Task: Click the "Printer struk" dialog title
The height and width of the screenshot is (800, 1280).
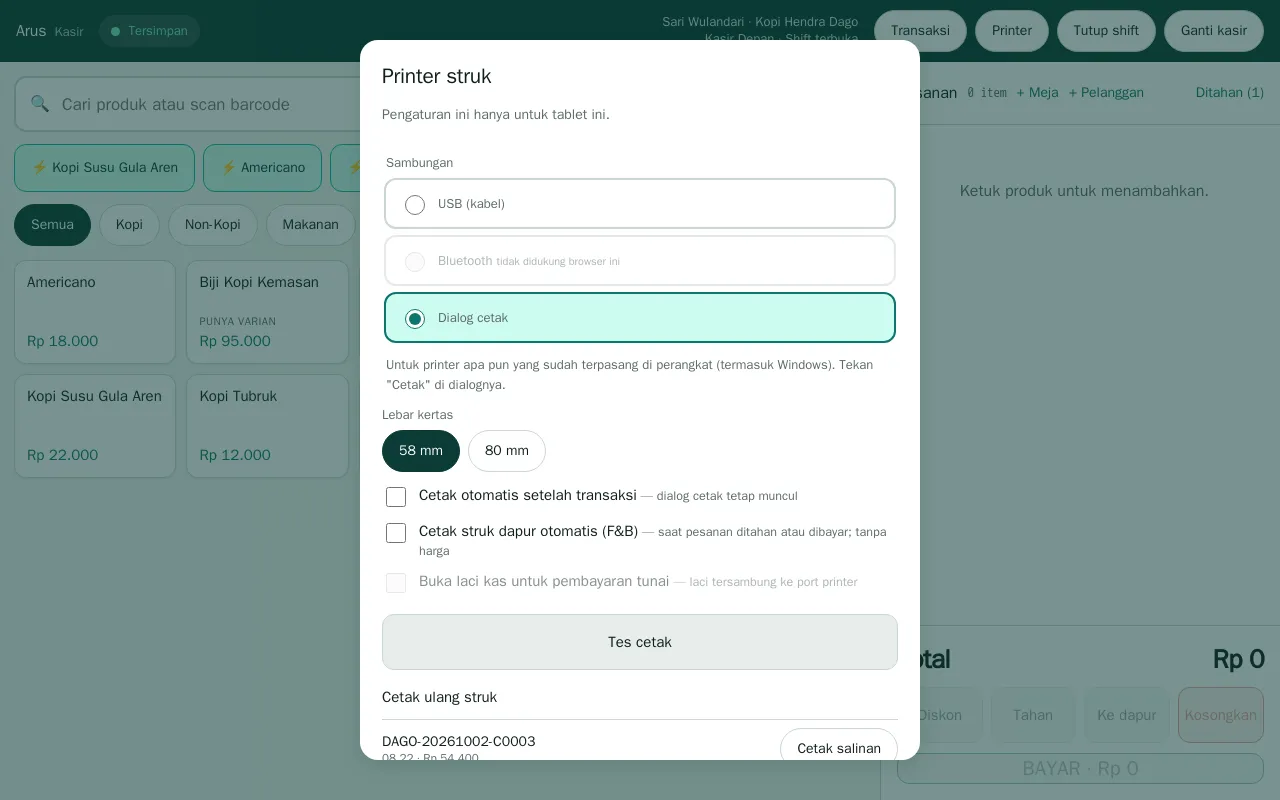Action: pos(437,77)
